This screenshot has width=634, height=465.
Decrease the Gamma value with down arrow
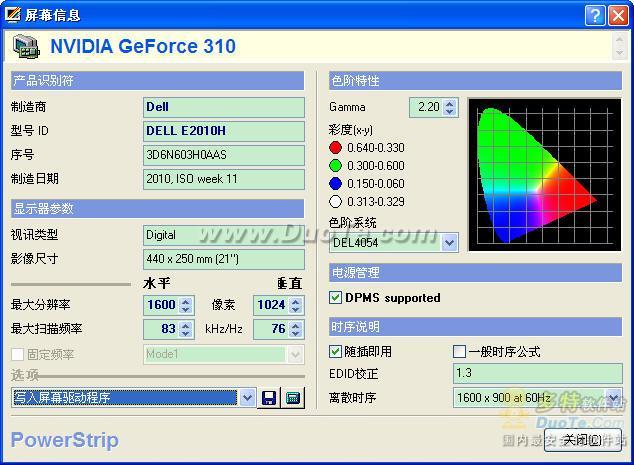450,112
